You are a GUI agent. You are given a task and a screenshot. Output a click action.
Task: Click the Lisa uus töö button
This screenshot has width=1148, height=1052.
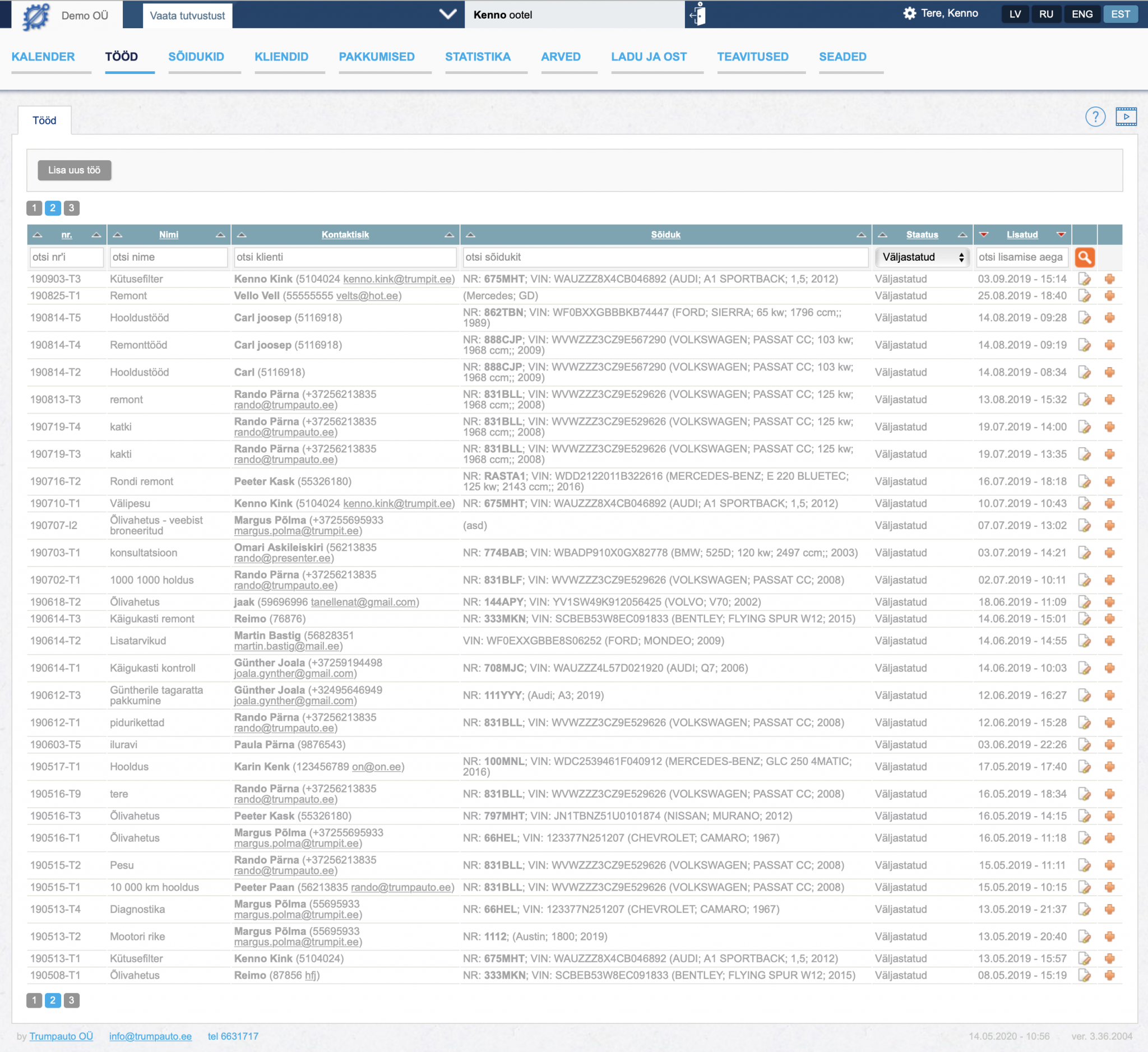pyautogui.click(x=74, y=170)
